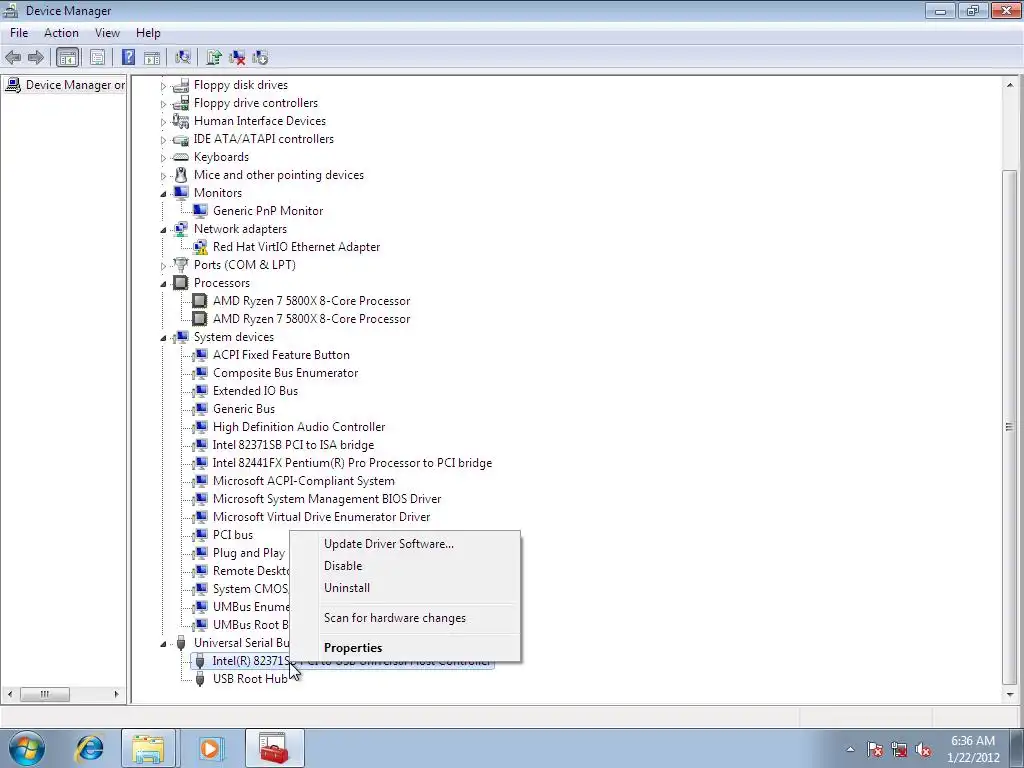This screenshot has height=768, width=1024.
Task: Click the Action Center flag tray icon
Action: pyautogui.click(x=875, y=750)
